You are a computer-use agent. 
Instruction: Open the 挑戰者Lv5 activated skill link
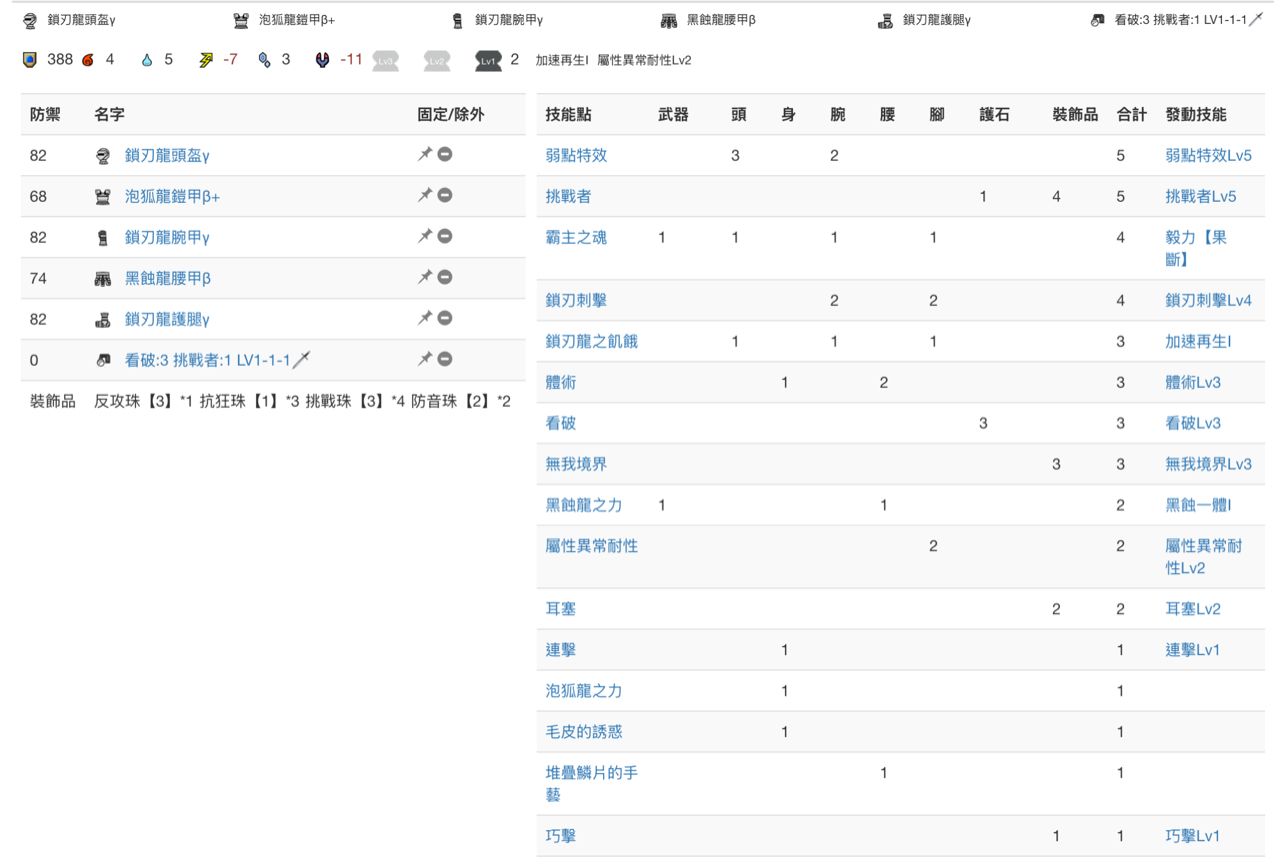point(1200,196)
